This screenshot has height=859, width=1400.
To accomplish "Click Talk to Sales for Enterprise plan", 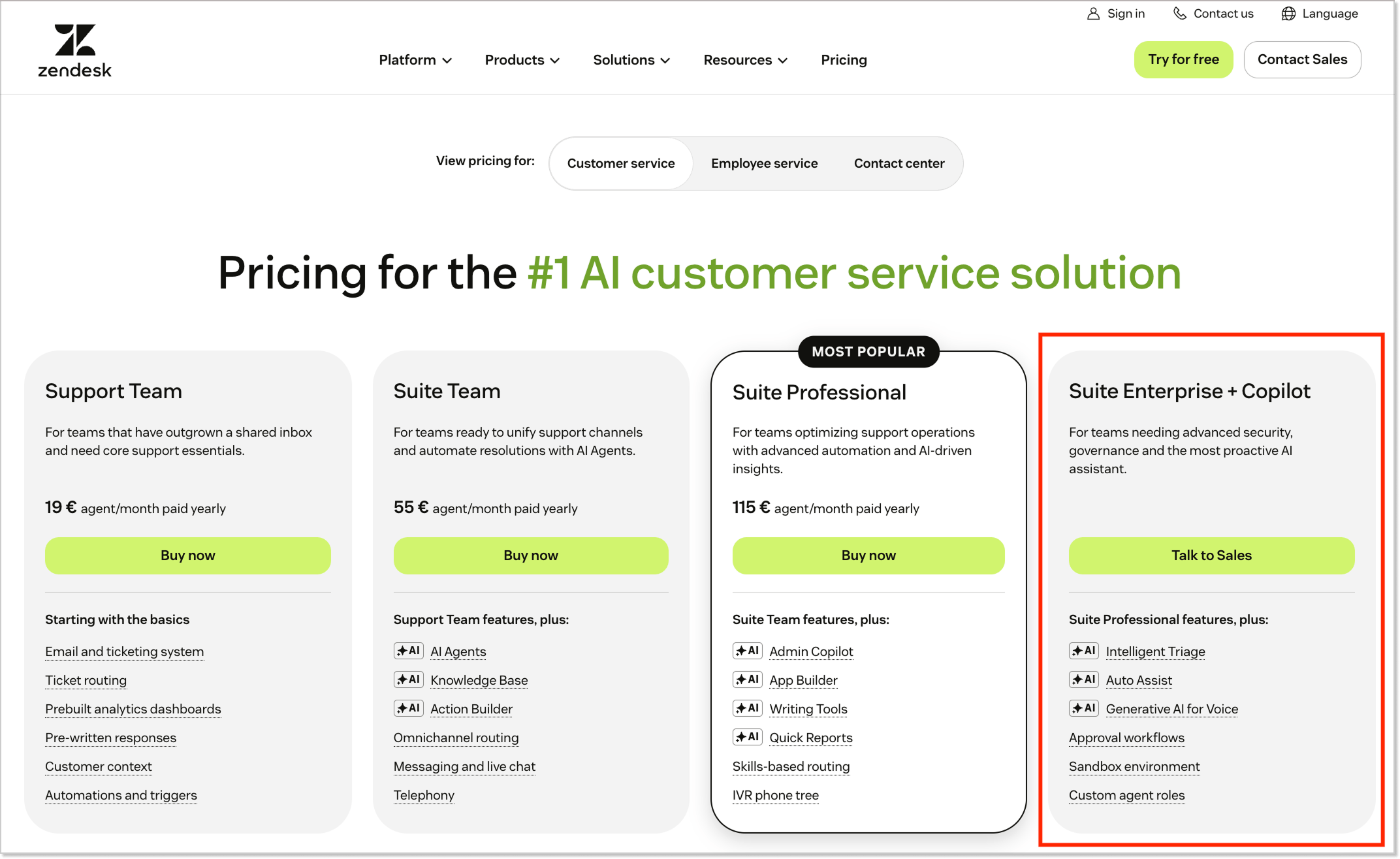I will pos(1211,555).
